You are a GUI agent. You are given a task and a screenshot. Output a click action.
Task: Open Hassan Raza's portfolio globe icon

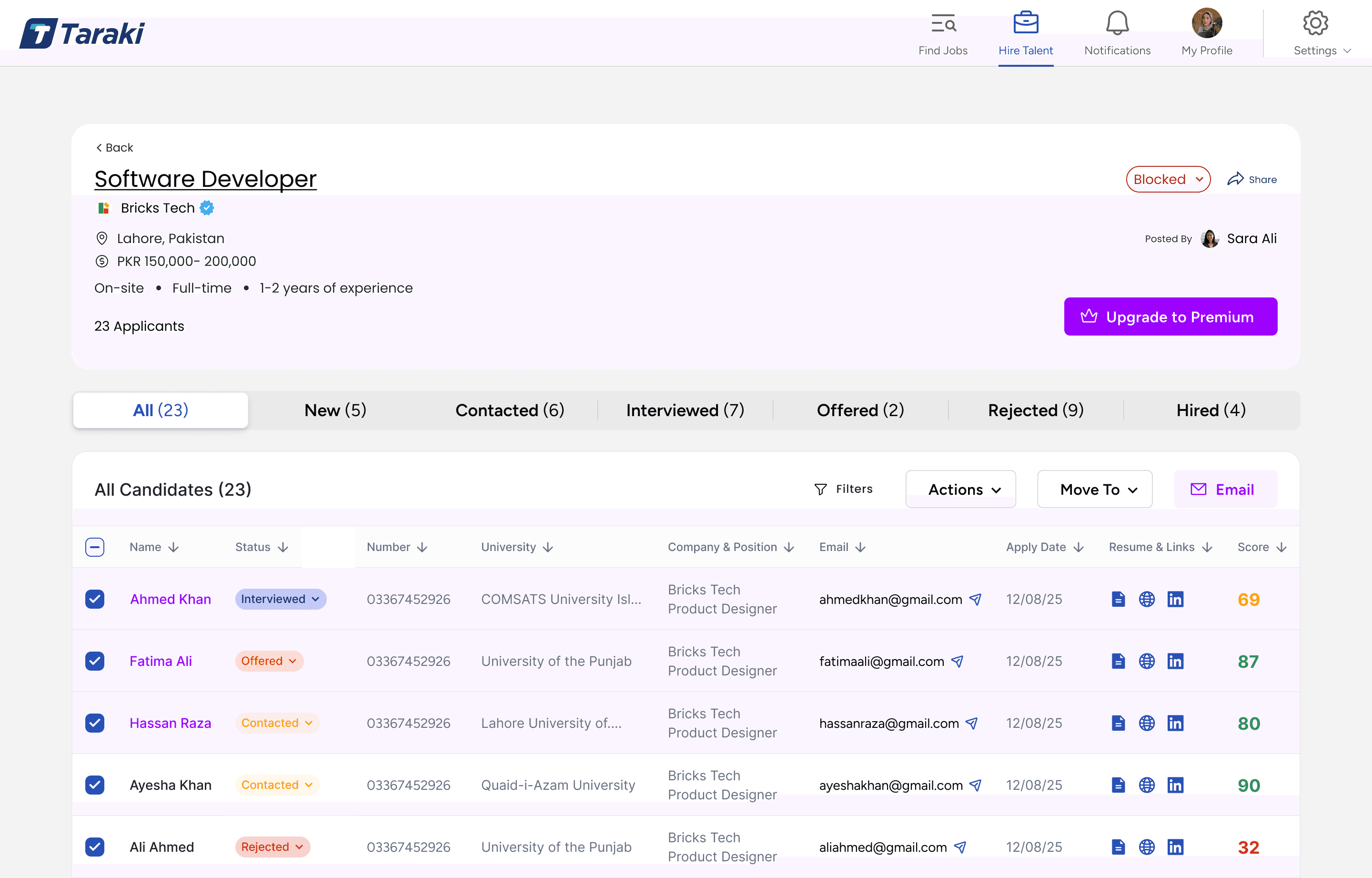[1147, 723]
